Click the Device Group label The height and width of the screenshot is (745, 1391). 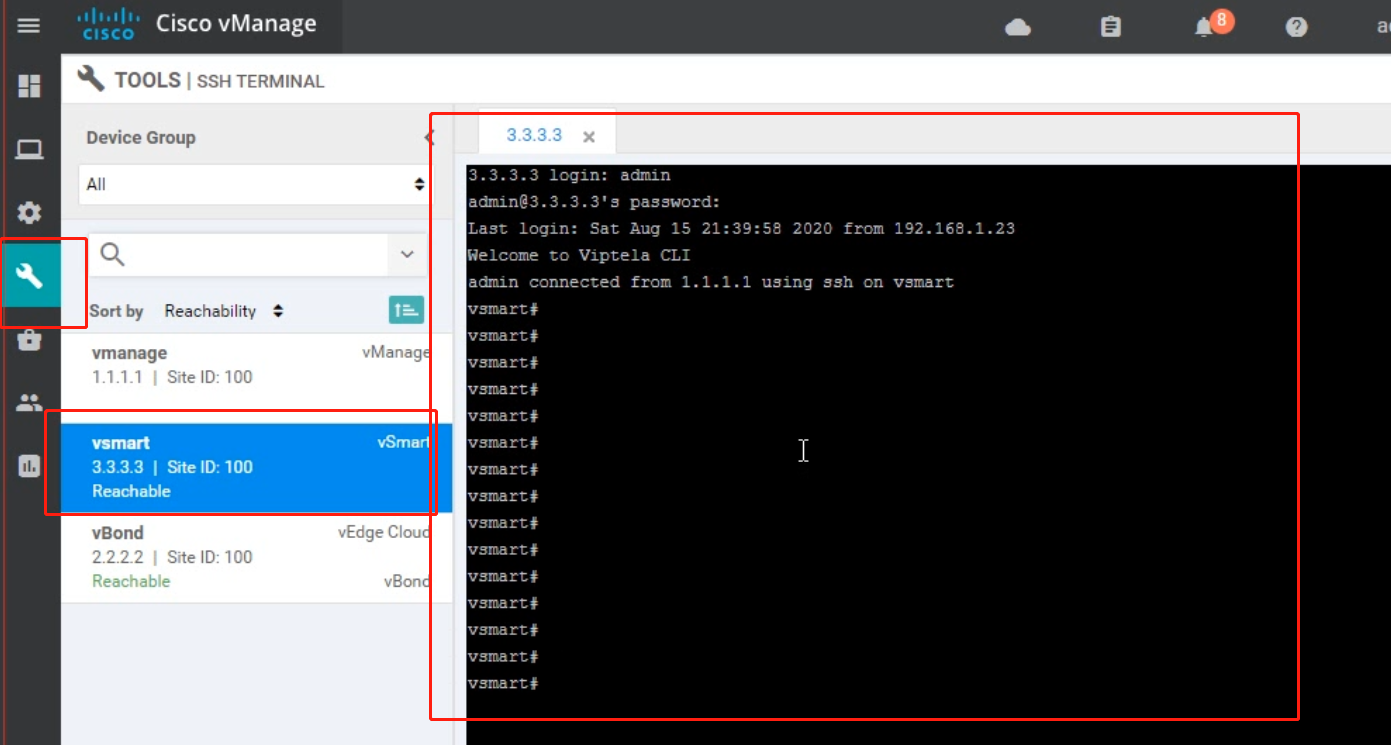coord(141,138)
